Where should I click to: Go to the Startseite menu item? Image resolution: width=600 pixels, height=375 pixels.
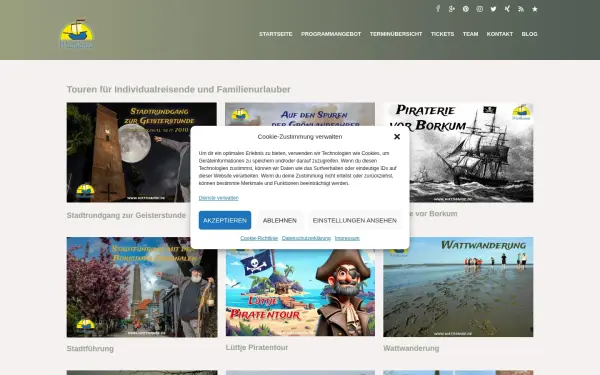coord(276,34)
